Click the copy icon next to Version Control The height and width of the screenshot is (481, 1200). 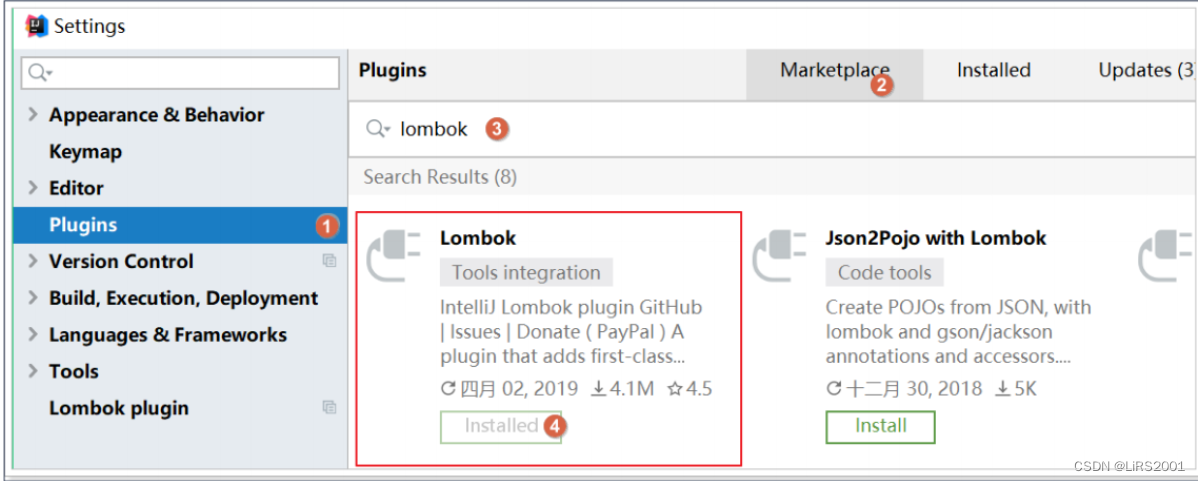pyautogui.click(x=329, y=261)
